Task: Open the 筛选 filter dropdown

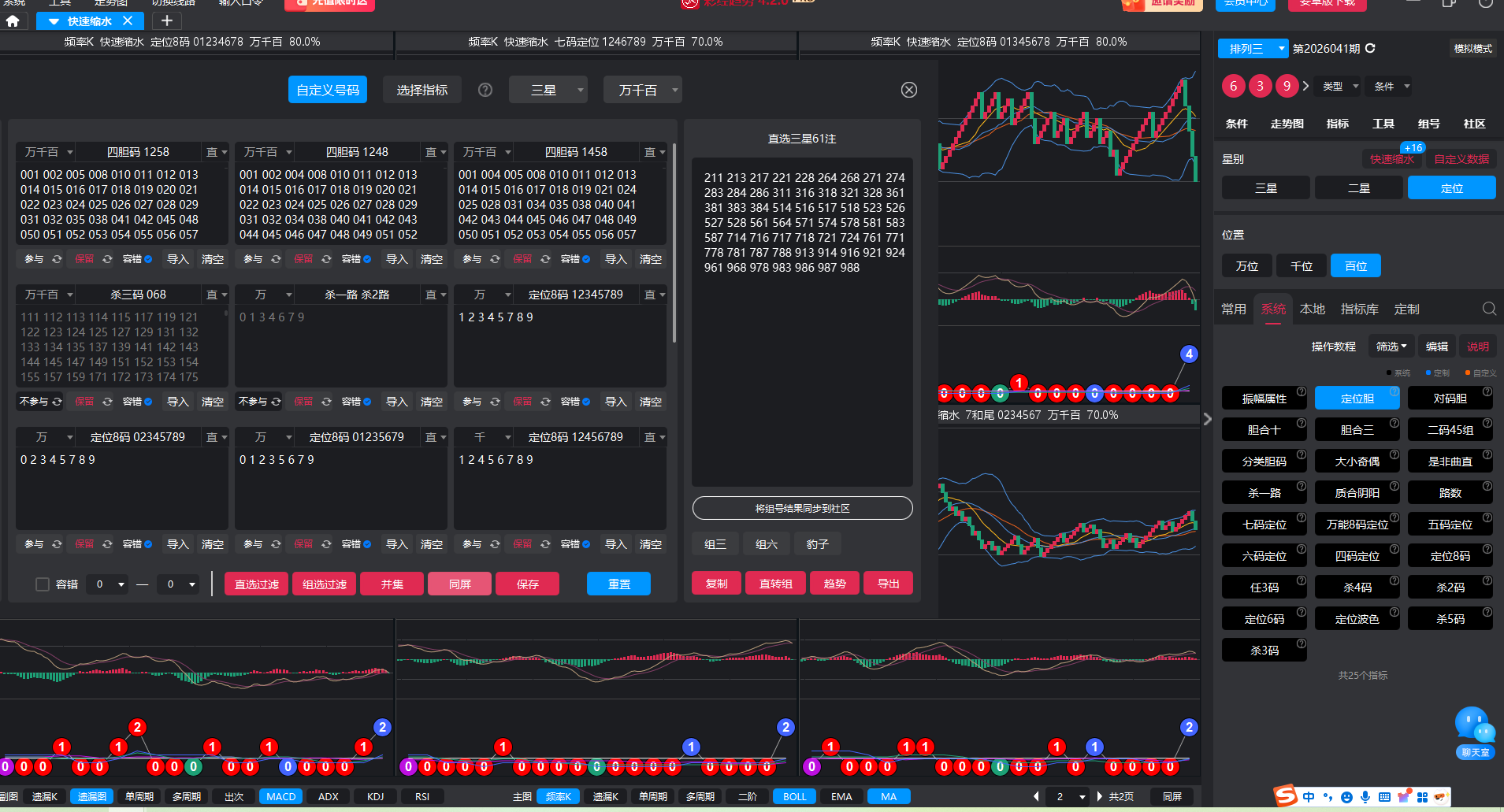Action: (1391, 347)
